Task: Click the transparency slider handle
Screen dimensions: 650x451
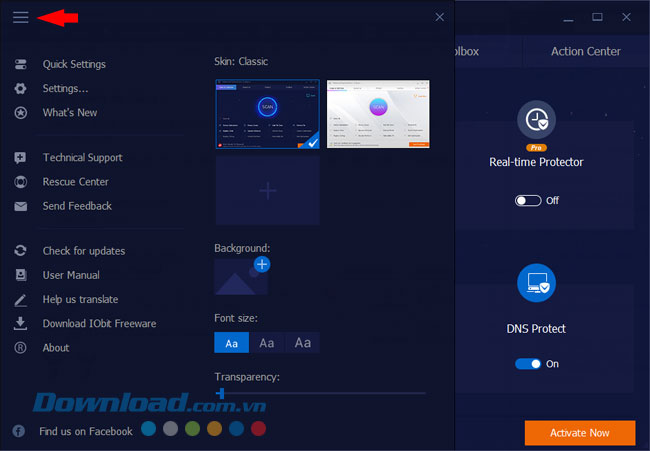Action: (221, 393)
